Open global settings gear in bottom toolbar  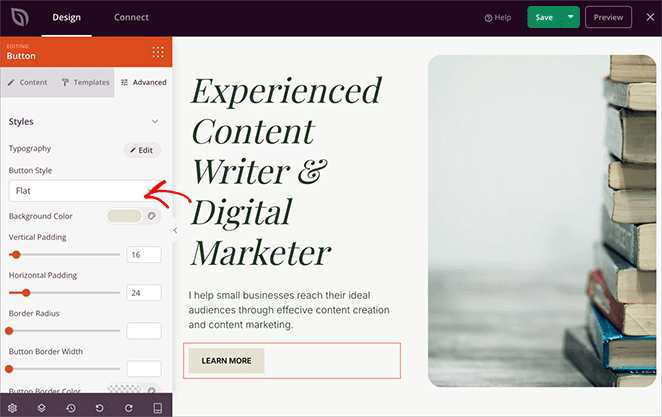(x=12, y=408)
